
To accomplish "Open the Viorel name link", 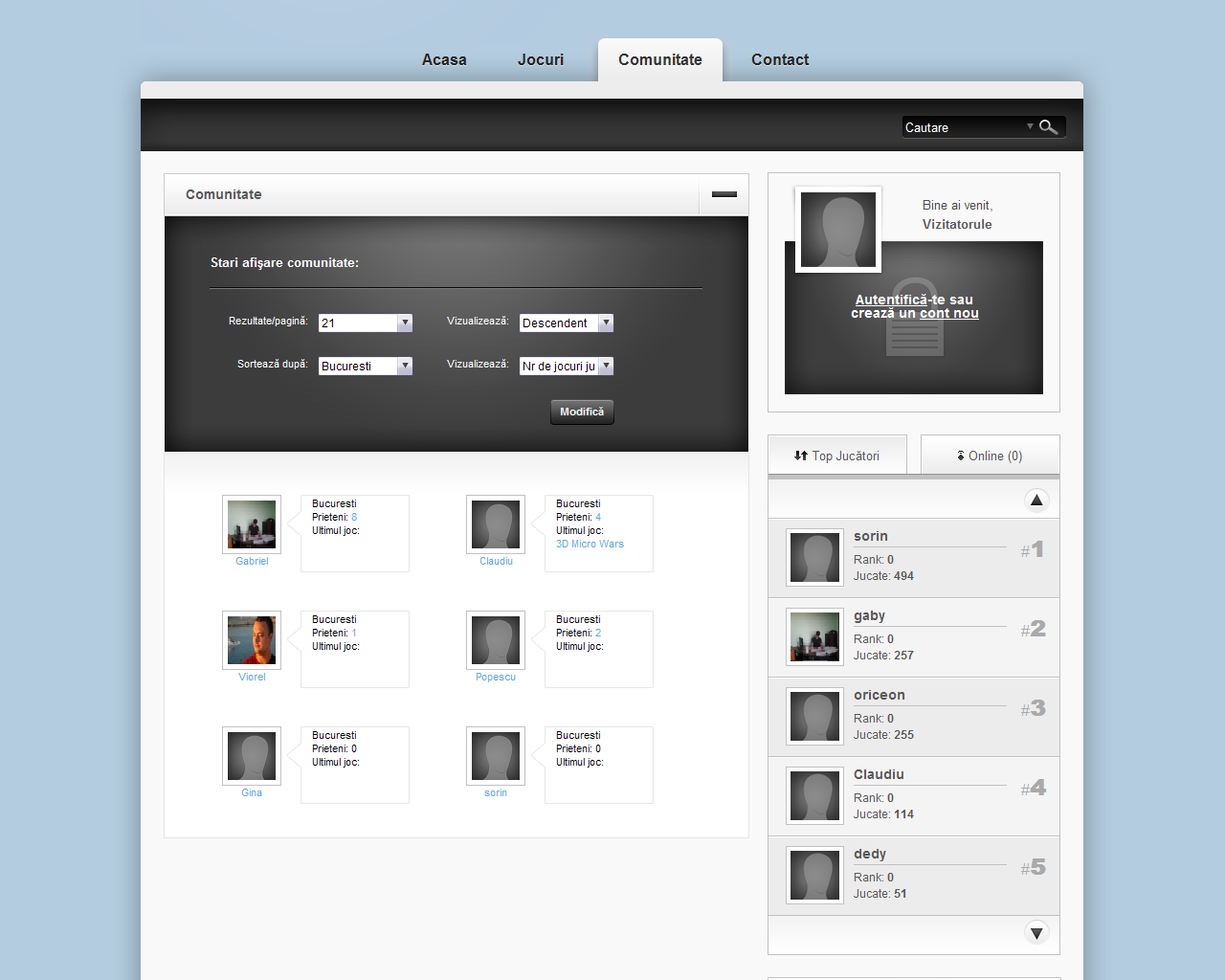I will [x=252, y=677].
